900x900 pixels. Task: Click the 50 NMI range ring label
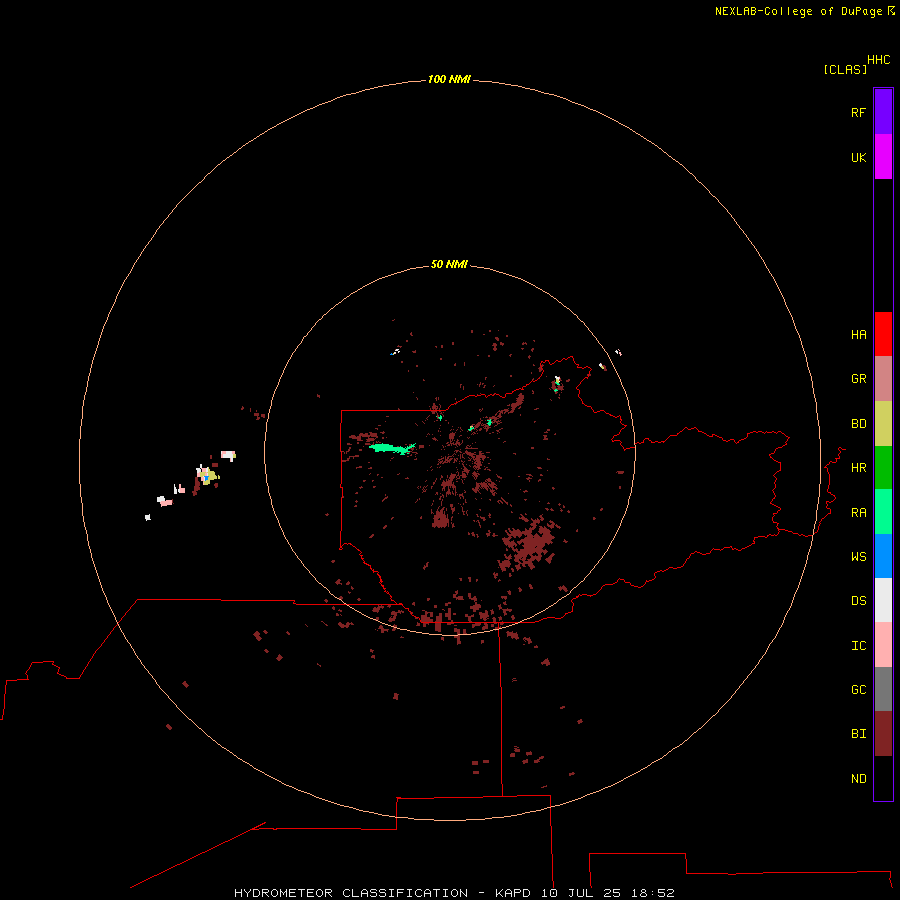449,264
